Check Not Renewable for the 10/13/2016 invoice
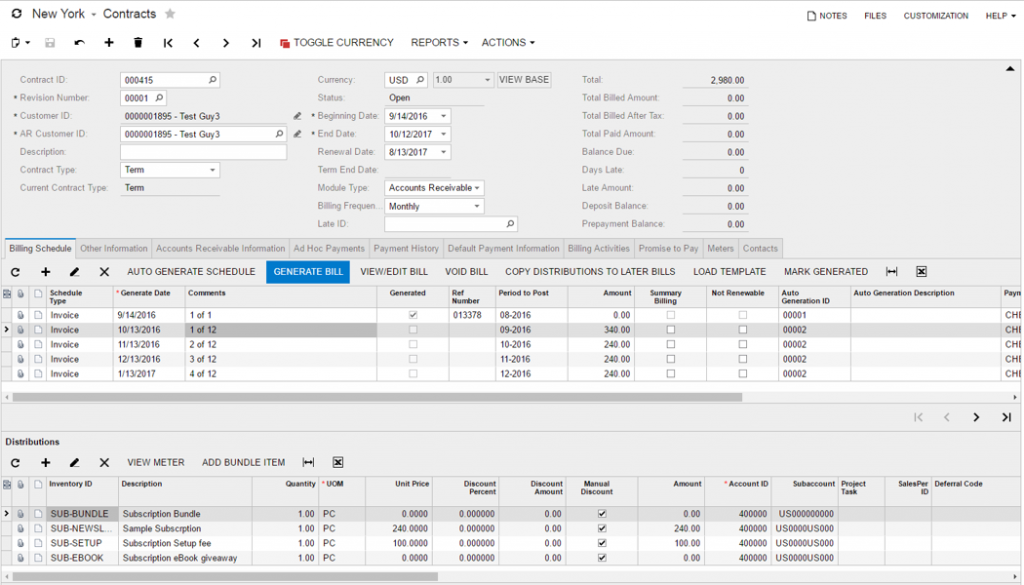This screenshot has width=1024, height=585. [742, 328]
